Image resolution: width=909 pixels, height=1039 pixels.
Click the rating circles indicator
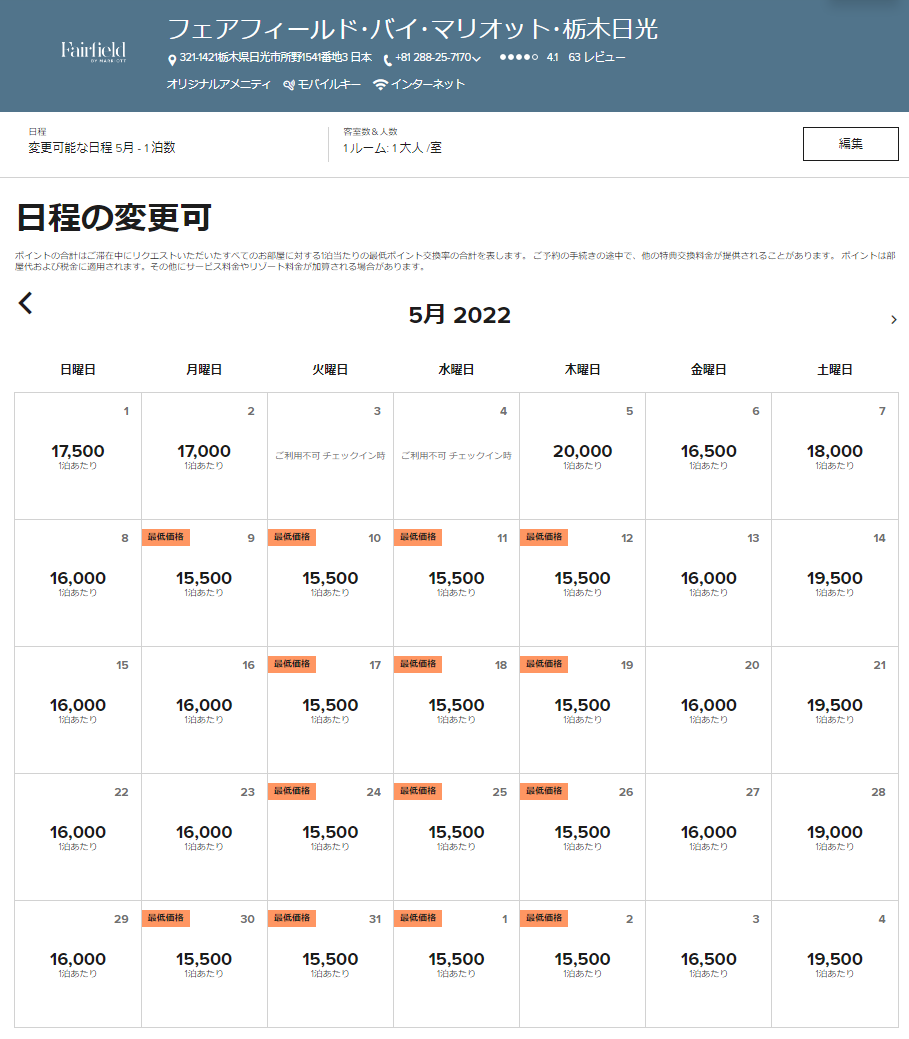point(518,58)
